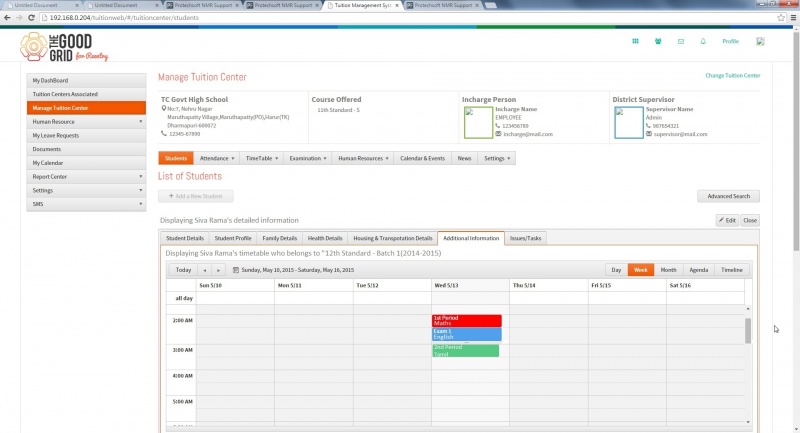Bookmark page with the star icon

(781, 17)
